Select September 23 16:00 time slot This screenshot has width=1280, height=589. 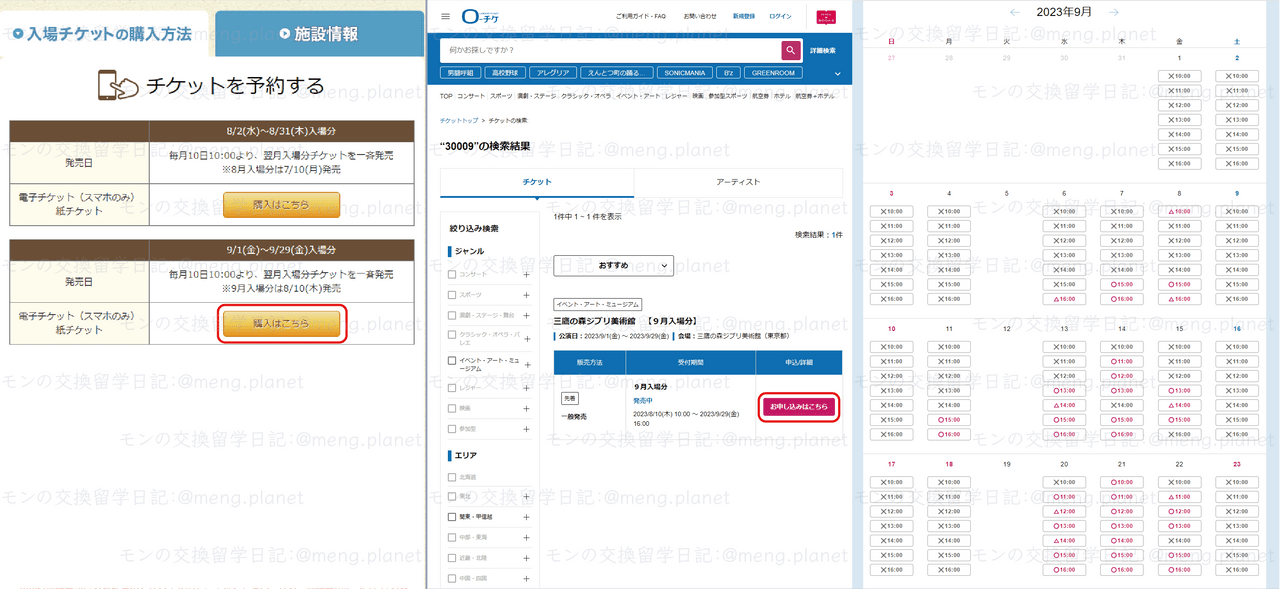coord(1238,570)
